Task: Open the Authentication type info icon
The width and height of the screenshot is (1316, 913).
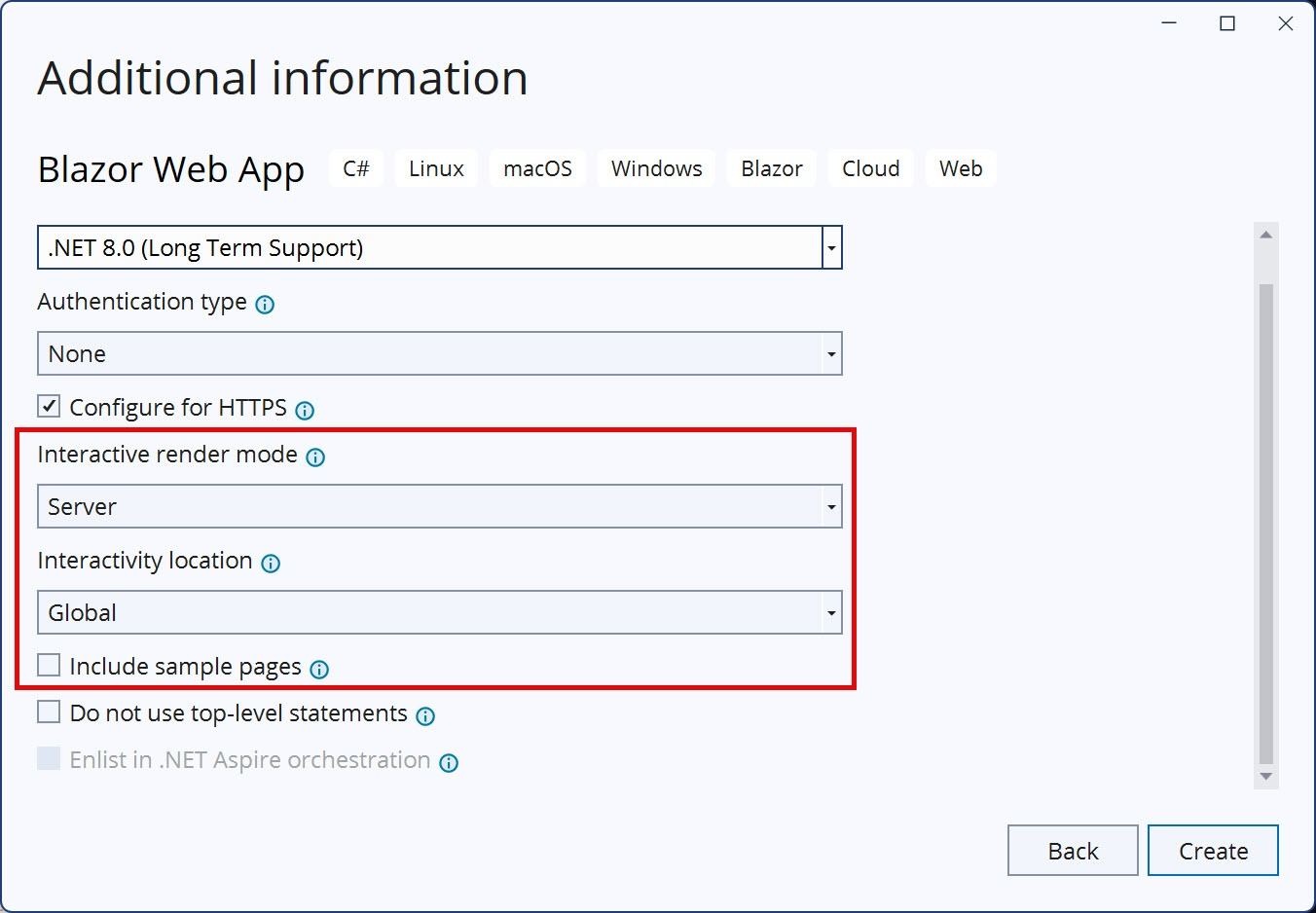Action: pos(265,305)
